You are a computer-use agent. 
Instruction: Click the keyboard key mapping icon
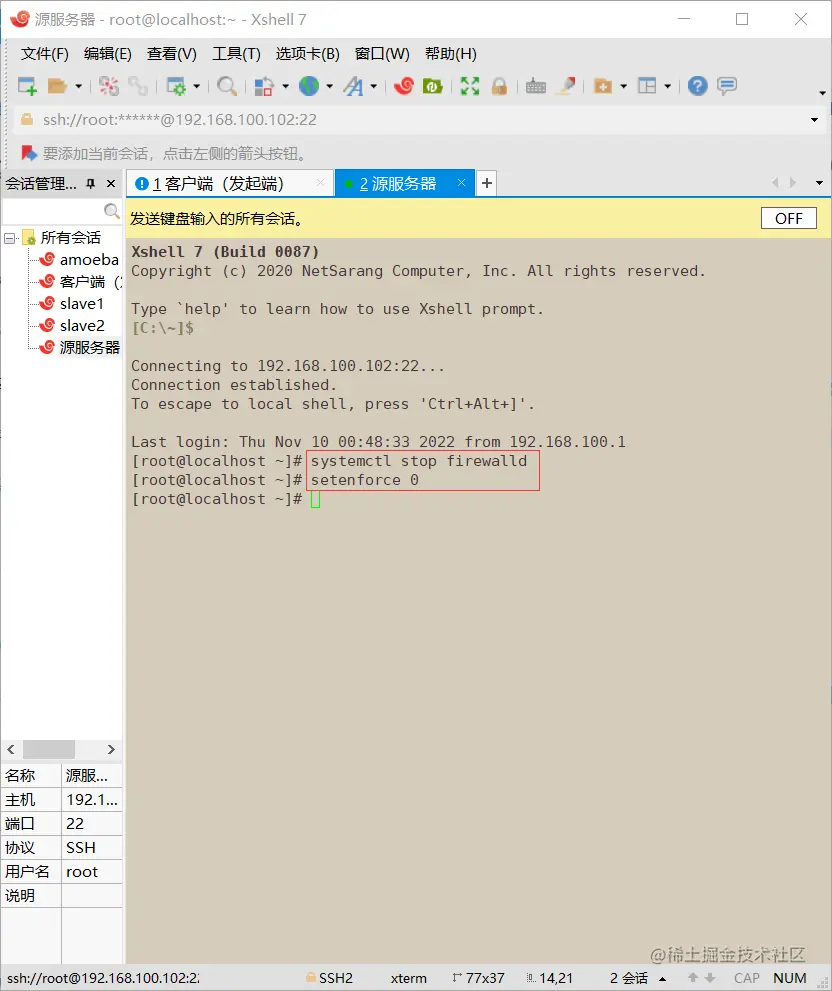(x=535, y=86)
